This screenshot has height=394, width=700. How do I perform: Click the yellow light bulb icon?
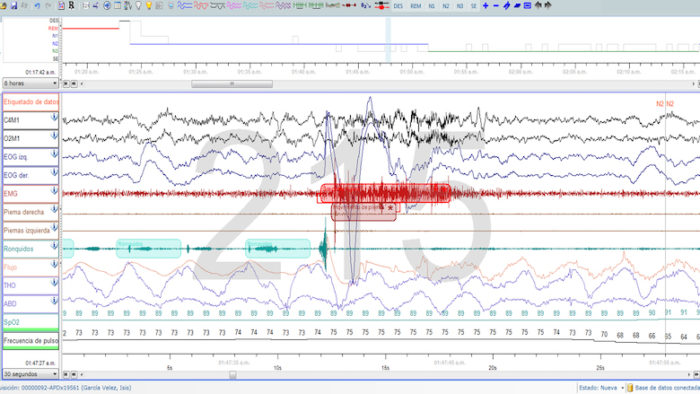pos(149,5)
